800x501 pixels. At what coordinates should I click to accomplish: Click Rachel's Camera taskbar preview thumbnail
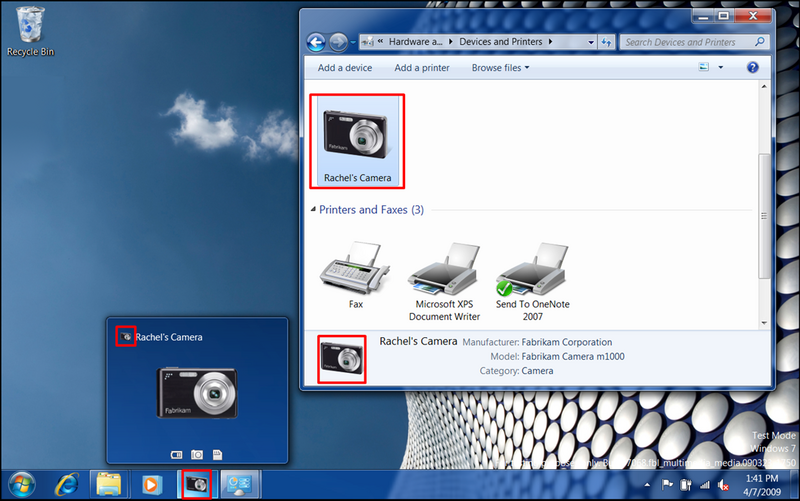click(x=197, y=390)
